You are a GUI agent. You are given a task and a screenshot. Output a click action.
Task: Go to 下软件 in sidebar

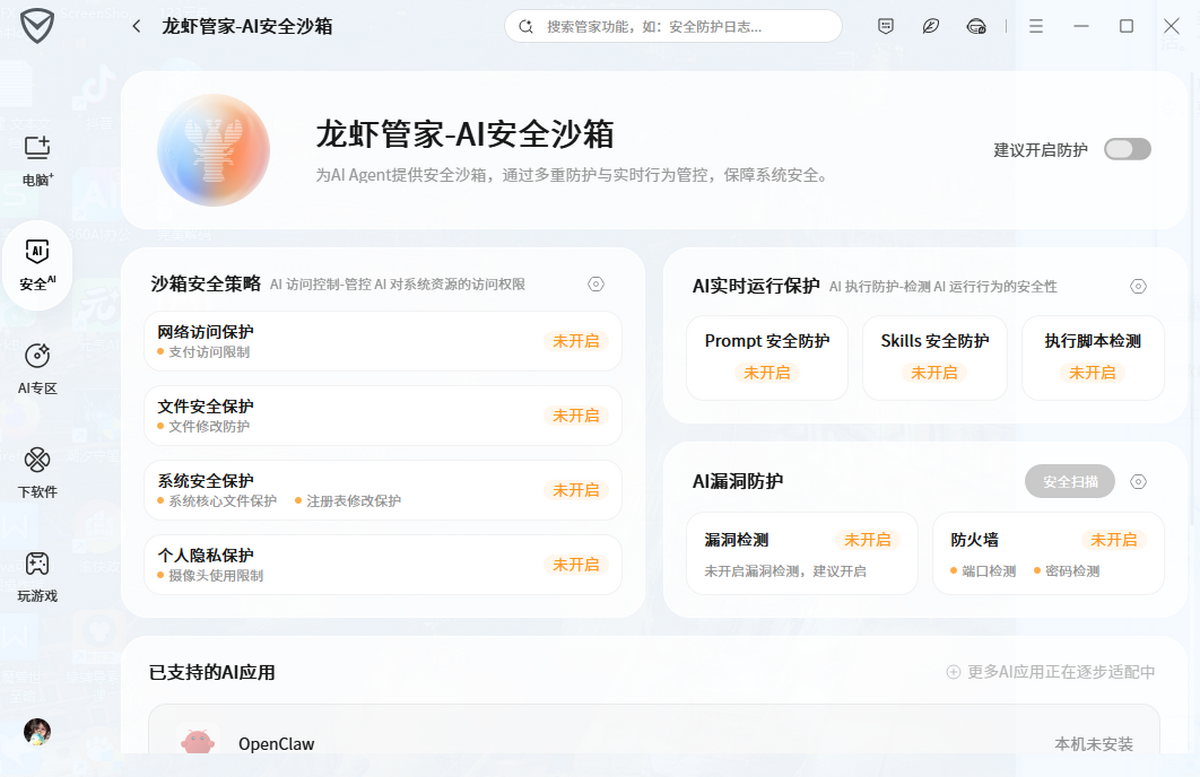click(x=37, y=472)
